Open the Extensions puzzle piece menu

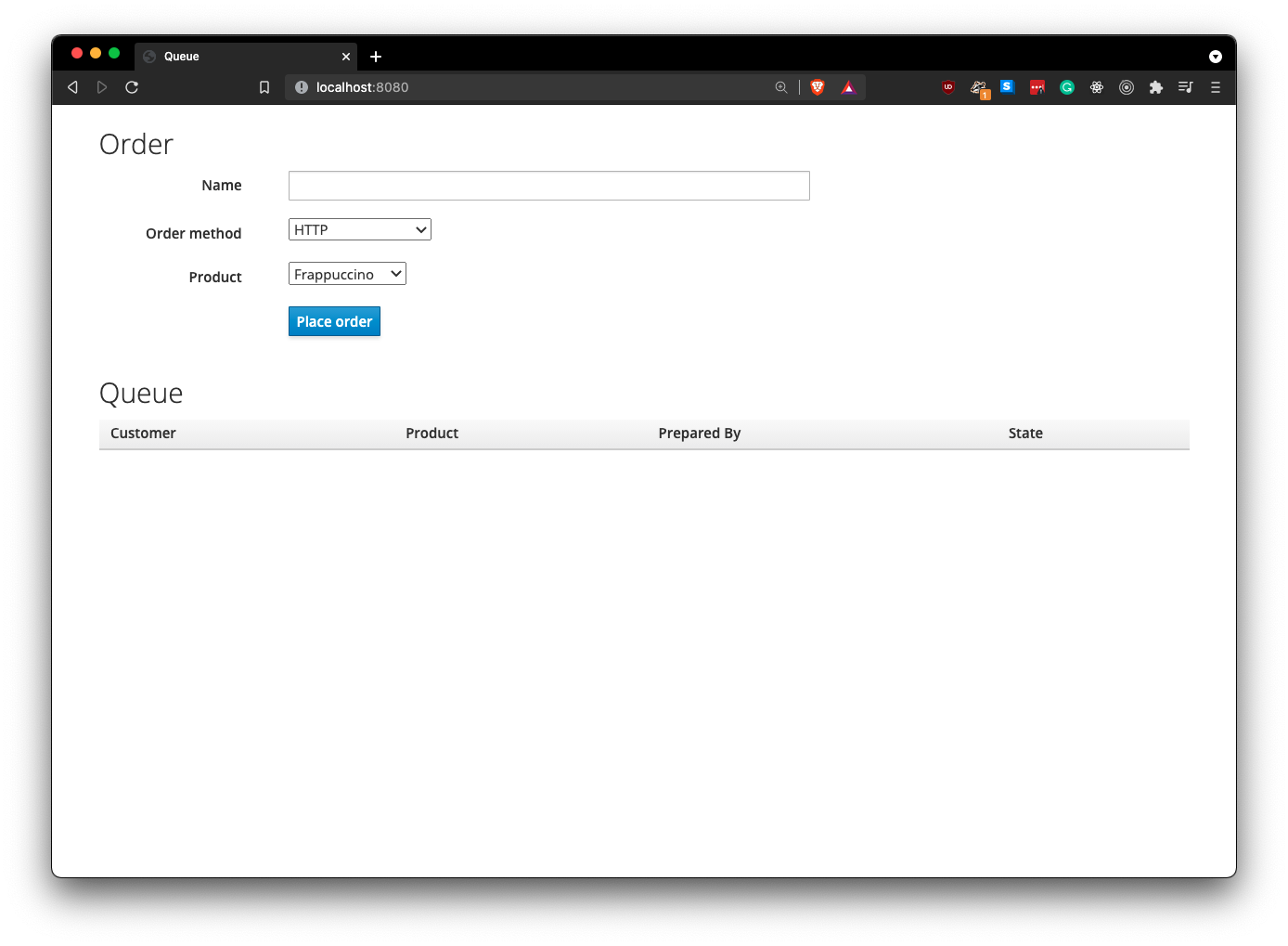point(1156,87)
